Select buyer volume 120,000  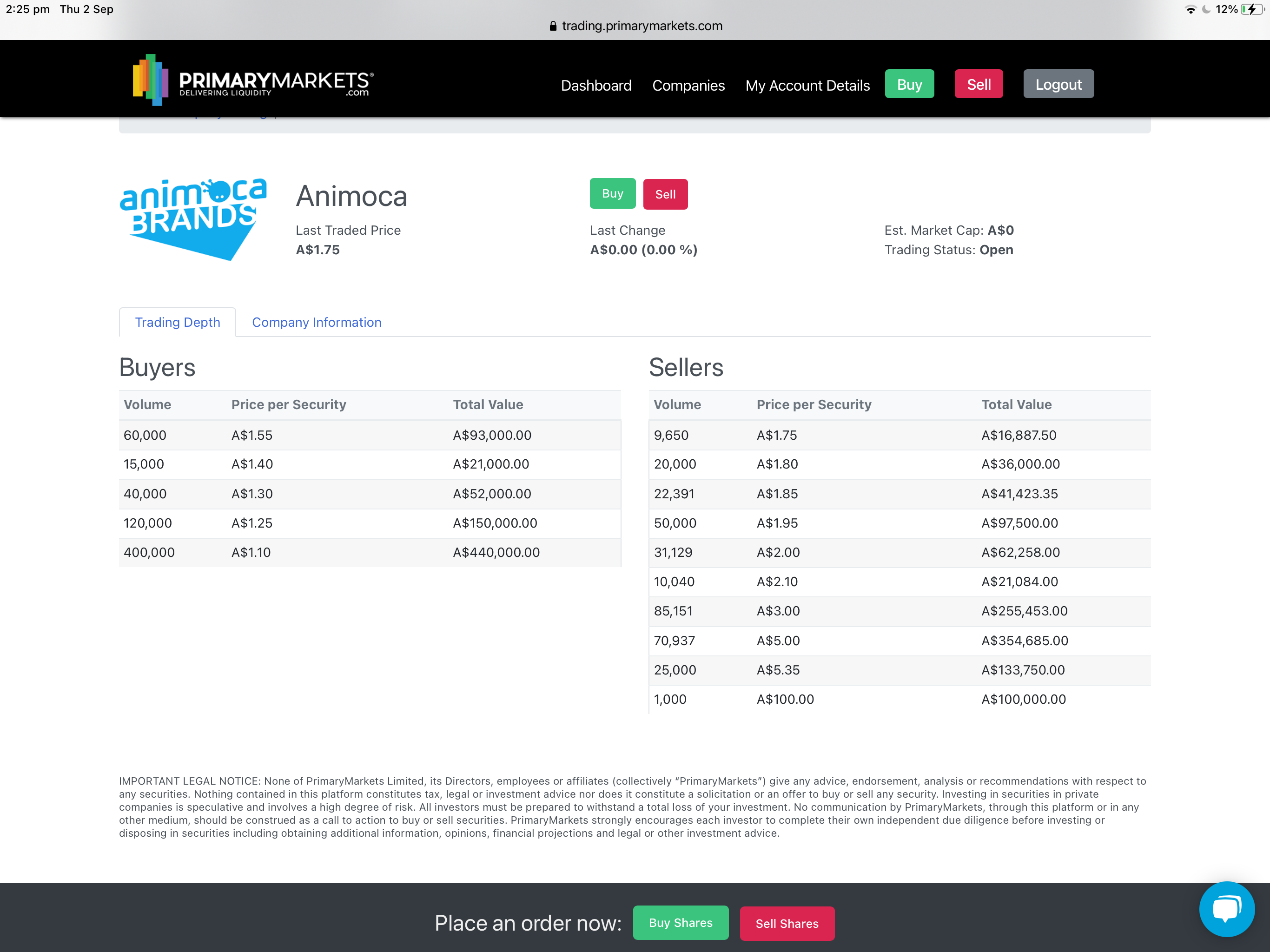[x=147, y=523]
